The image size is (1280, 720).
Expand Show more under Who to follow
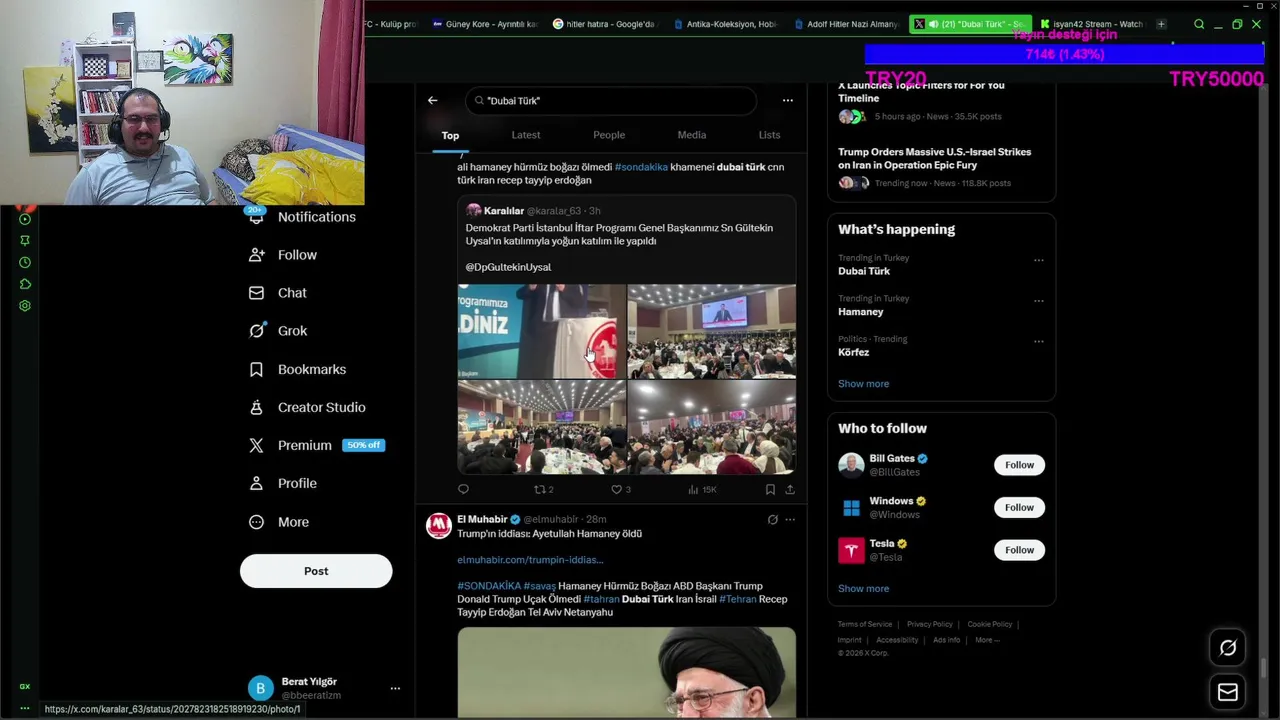click(863, 589)
